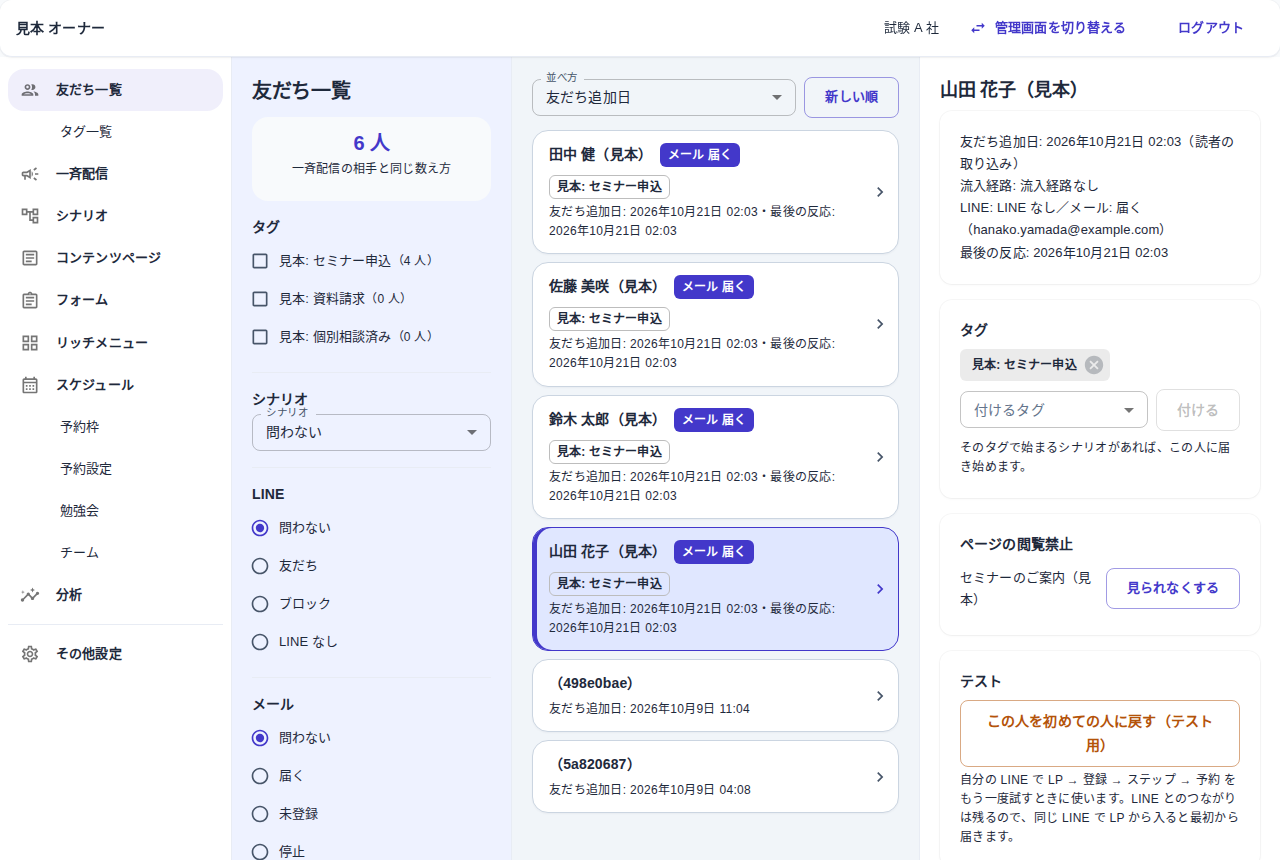Click この人を初めての人に戻す test button
Image resolution: width=1280 pixels, height=860 pixels.
pyautogui.click(x=1100, y=734)
